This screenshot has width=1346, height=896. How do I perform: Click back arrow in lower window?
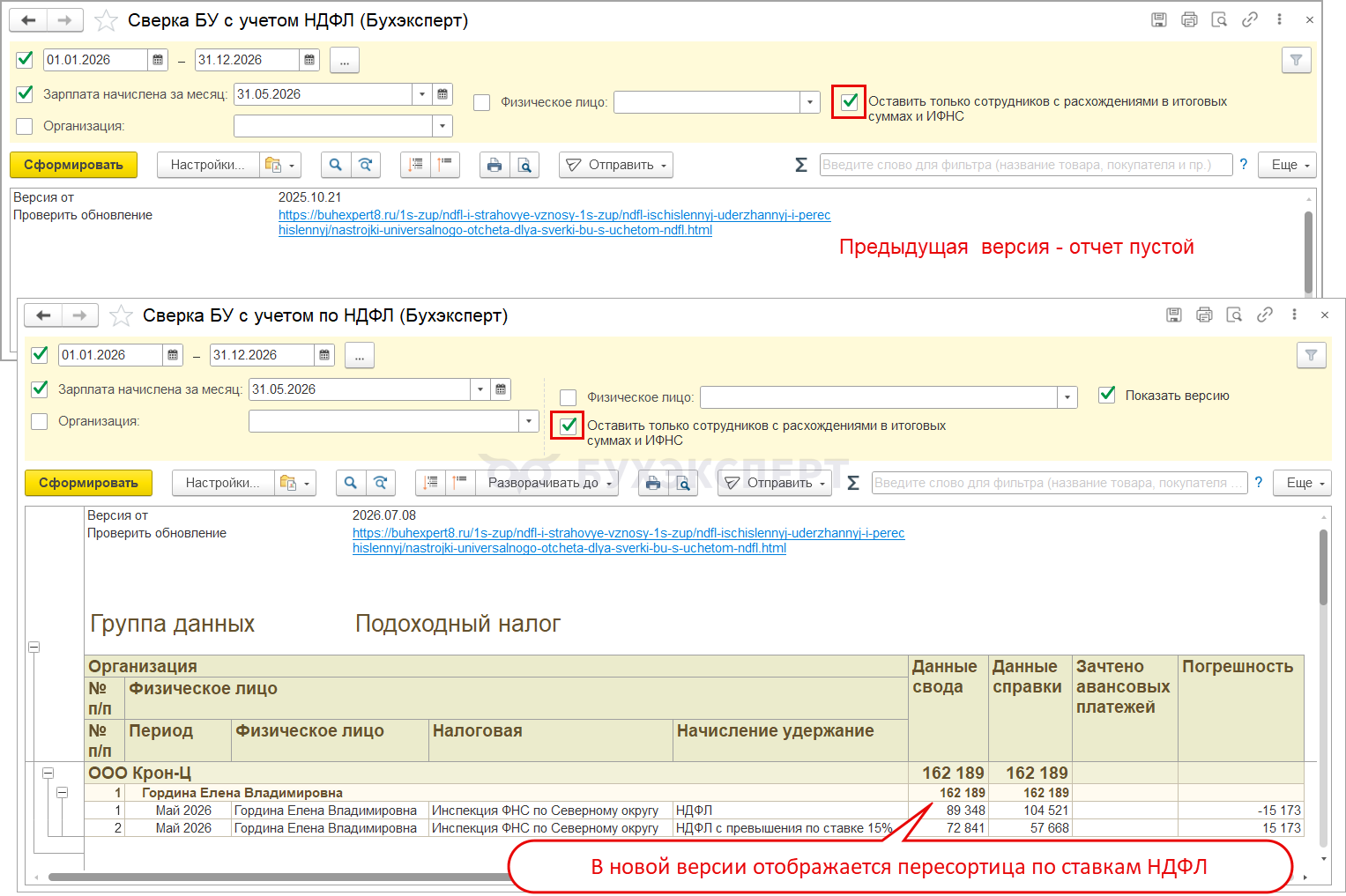pyautogui.click(x=43, y=315)
